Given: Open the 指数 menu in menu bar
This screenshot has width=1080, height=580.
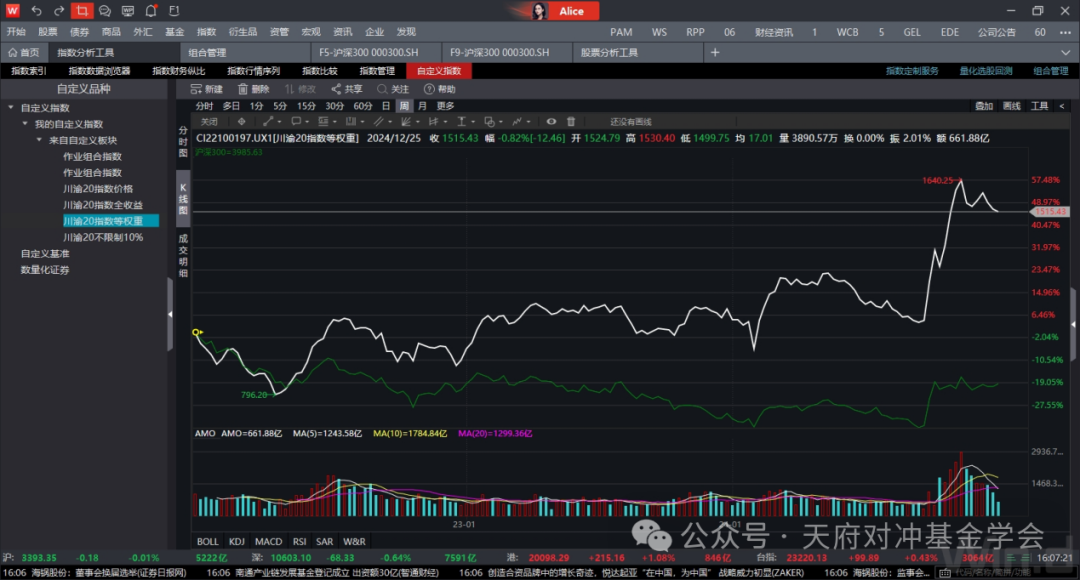Looking at the screenshot, I should coord(207,32).
